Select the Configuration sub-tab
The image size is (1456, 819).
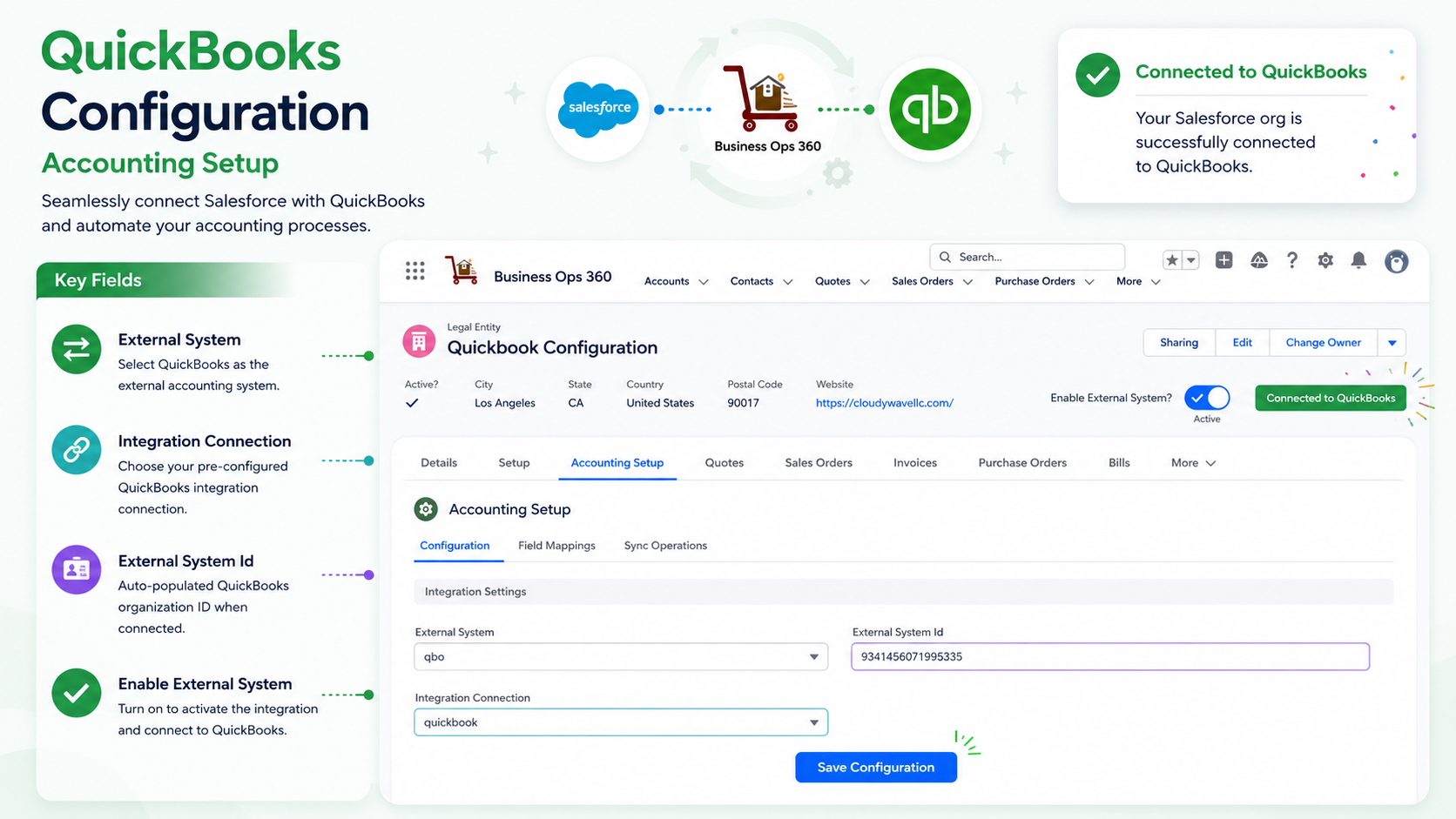coord(455,546)
